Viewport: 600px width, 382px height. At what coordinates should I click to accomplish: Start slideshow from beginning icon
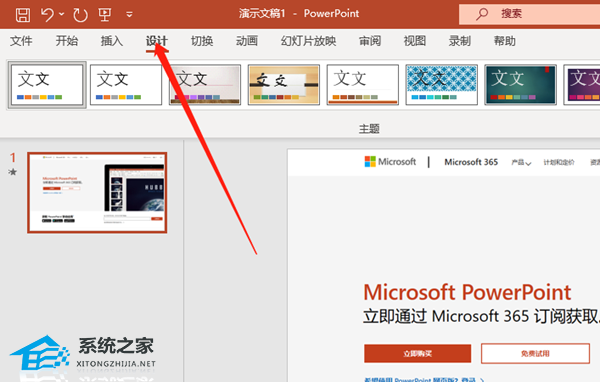point(104,15)
